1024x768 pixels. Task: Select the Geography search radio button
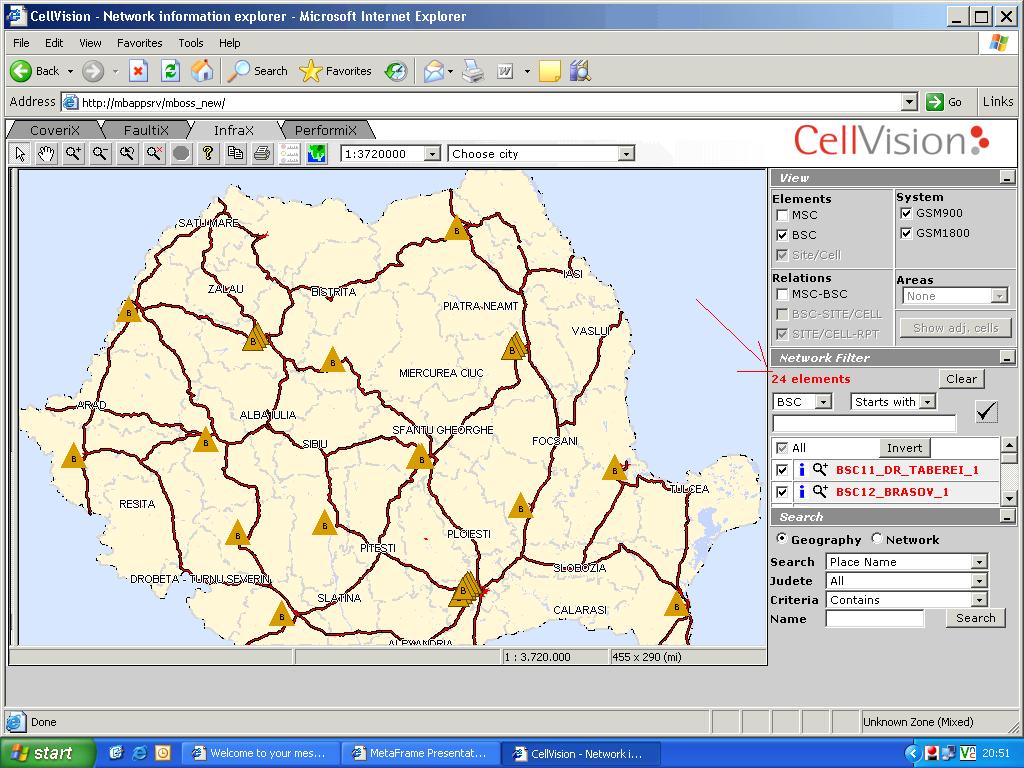tap(781, 539)
